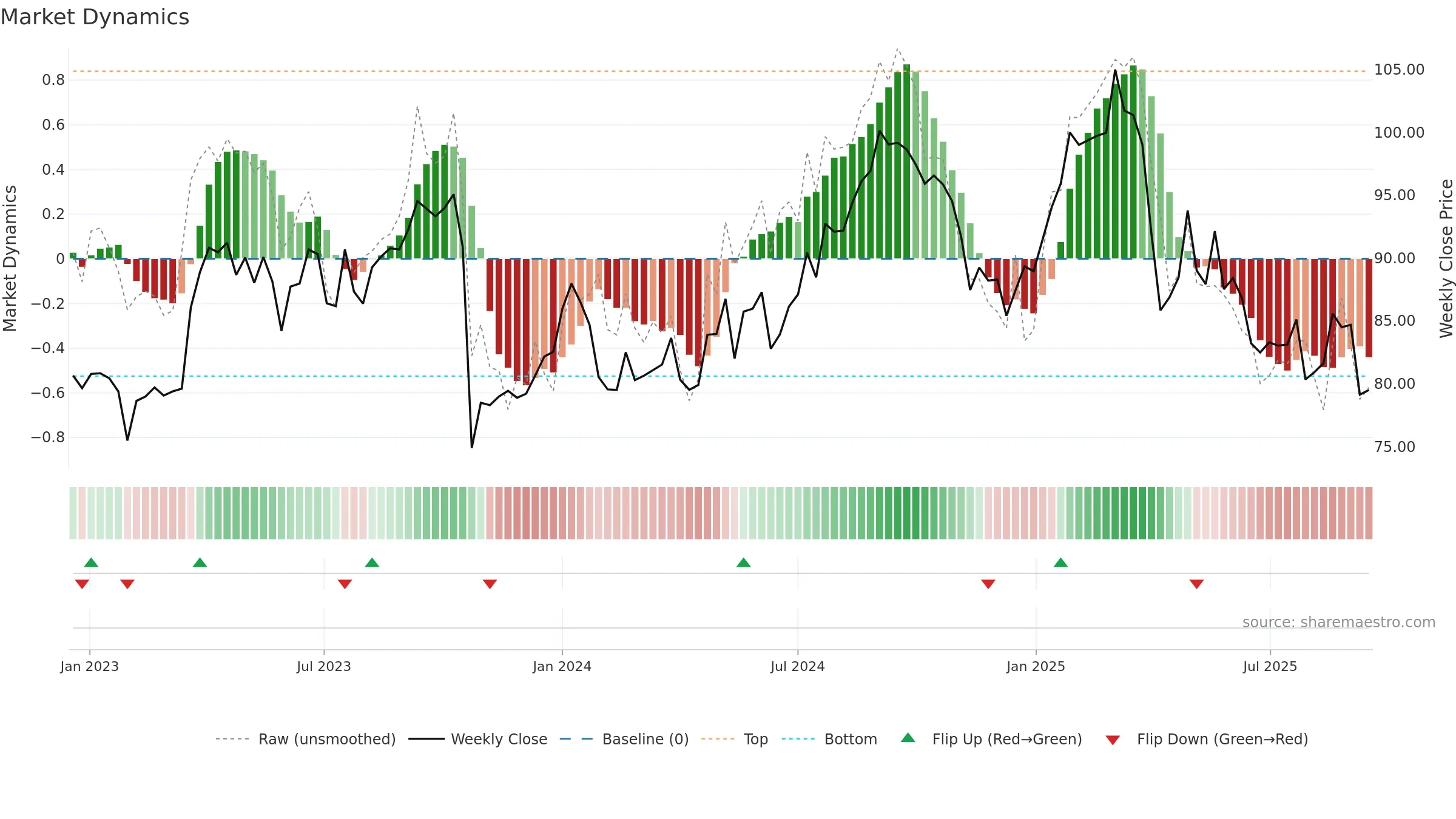Viewport: 1456px width, 819px height.
Task: Select the Flip Down marker just before Jan 2023
Action: [82, 584]
